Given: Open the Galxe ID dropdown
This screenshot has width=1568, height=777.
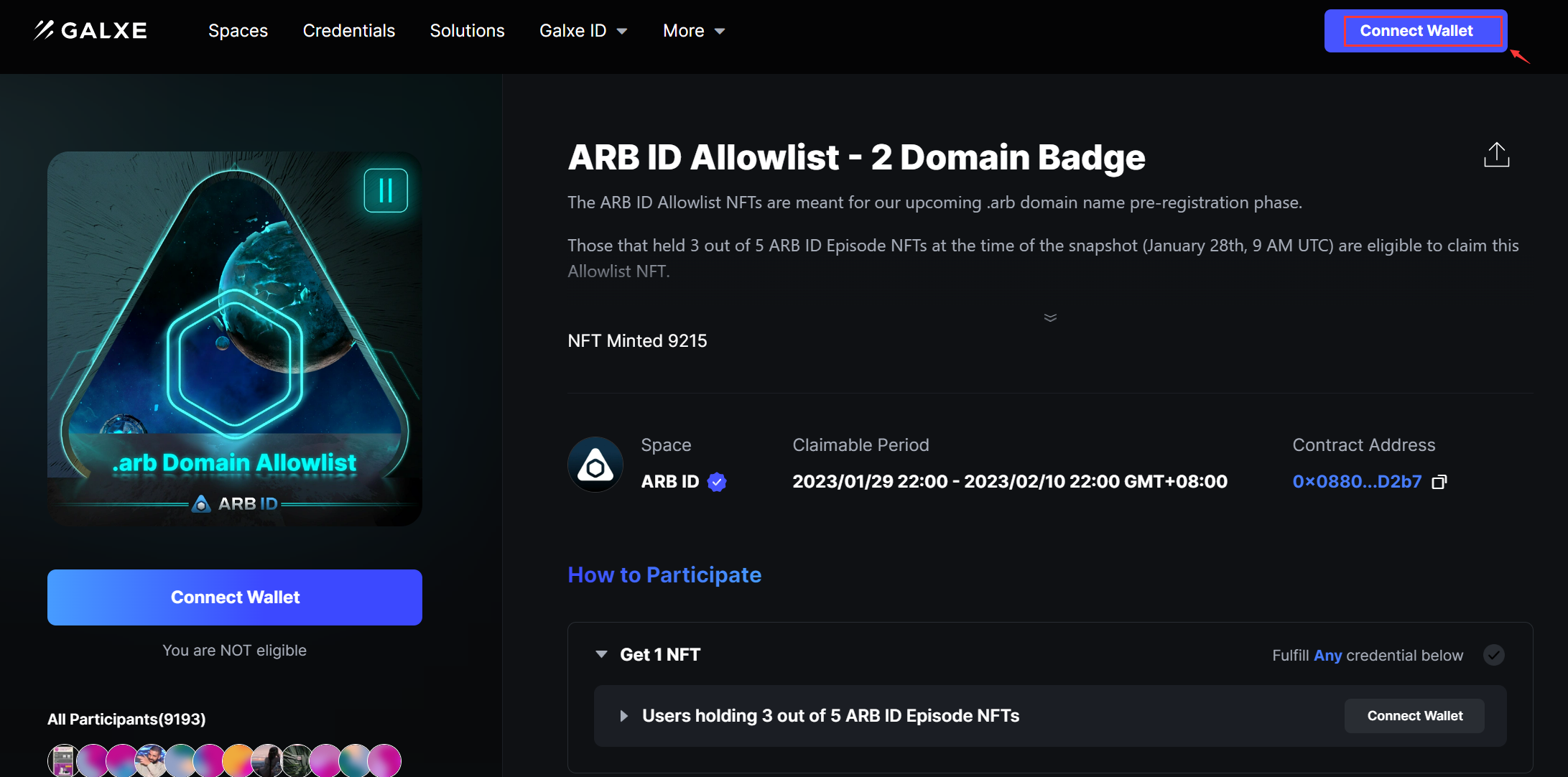Looking at the screenshot, I should (583, 30).
